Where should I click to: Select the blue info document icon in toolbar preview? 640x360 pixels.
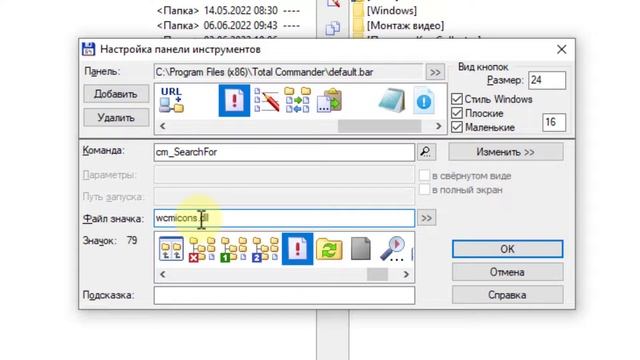424,100
